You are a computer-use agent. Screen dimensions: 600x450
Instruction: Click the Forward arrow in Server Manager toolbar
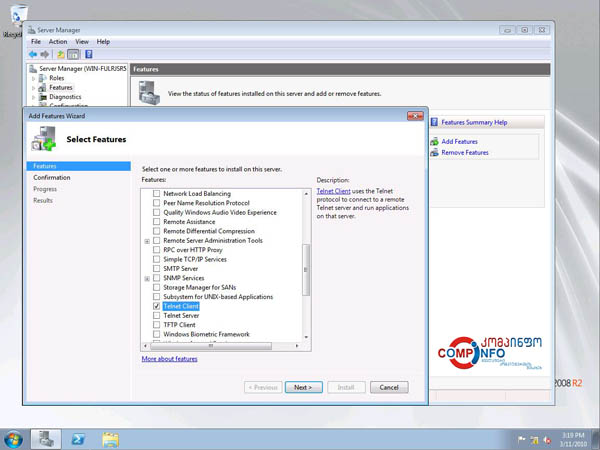pyautogui.click(x=45, y=54)
